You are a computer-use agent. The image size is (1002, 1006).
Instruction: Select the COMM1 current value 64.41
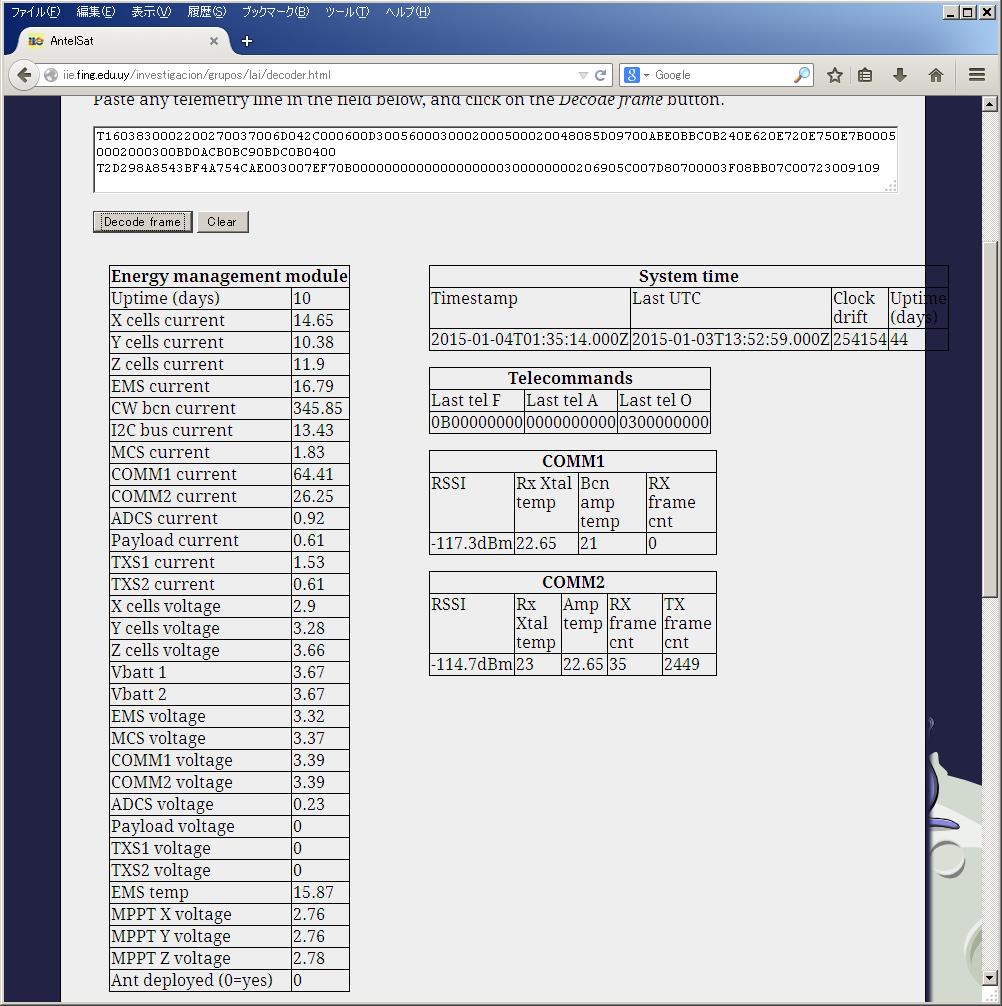click(x=313, y=474)
